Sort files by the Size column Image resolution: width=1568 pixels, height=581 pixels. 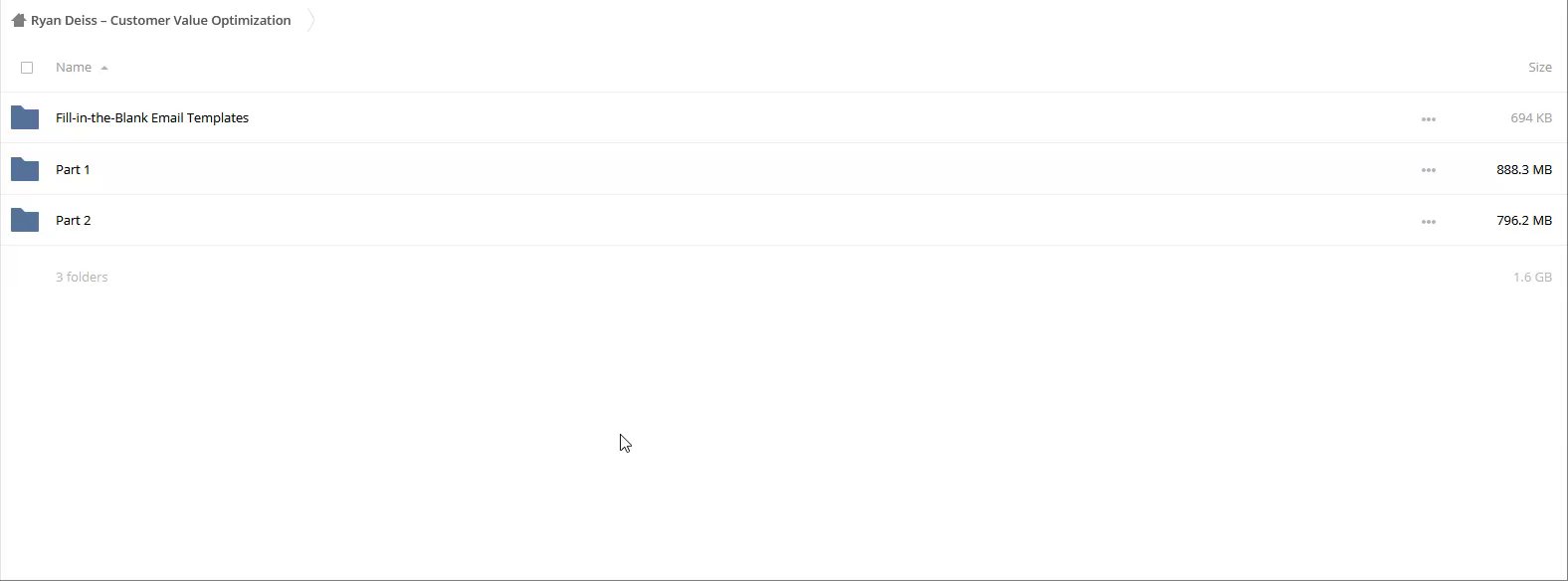point(1539,68)
